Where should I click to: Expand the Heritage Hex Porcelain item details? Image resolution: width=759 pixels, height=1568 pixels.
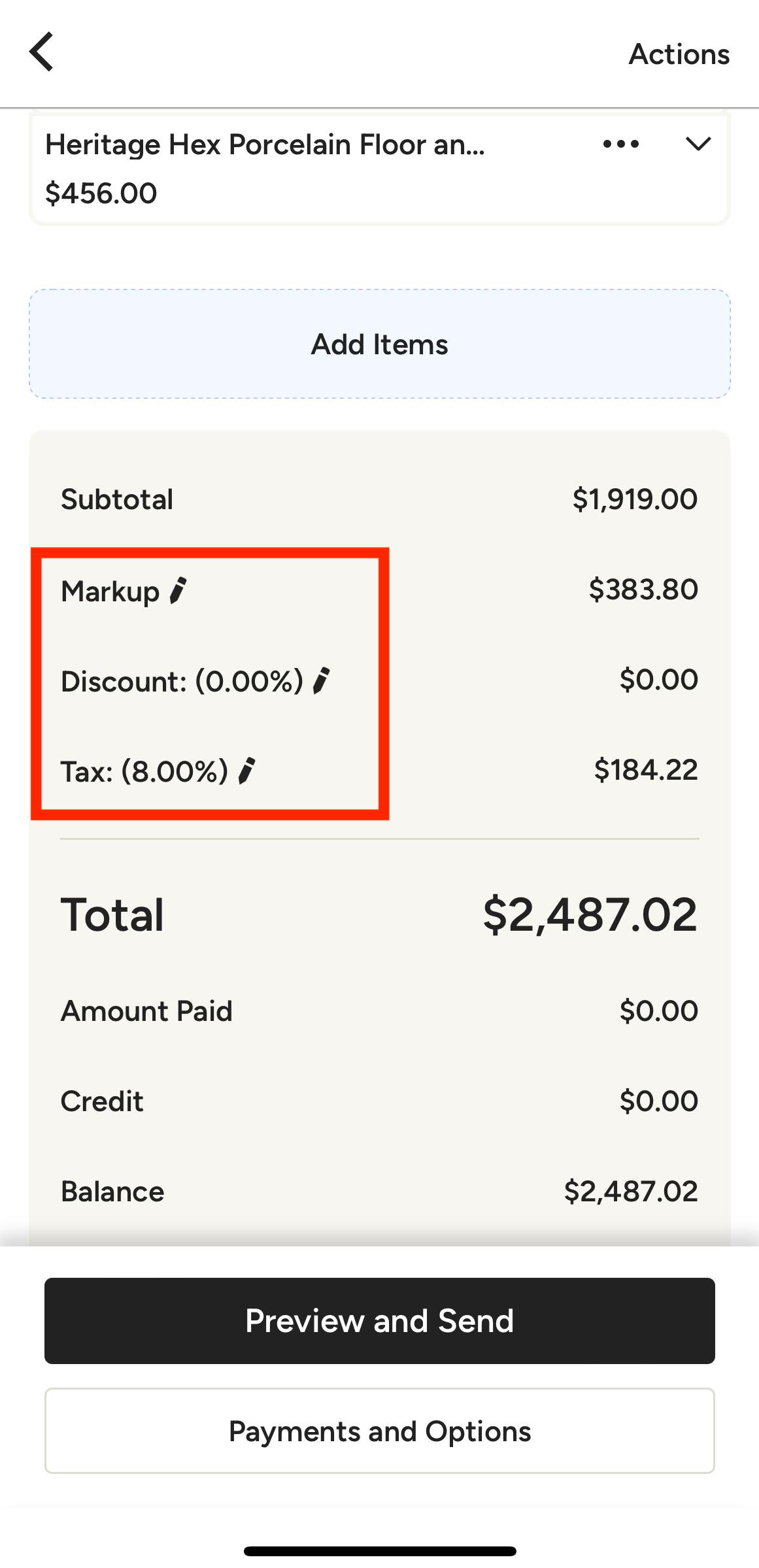pos(698,144)
